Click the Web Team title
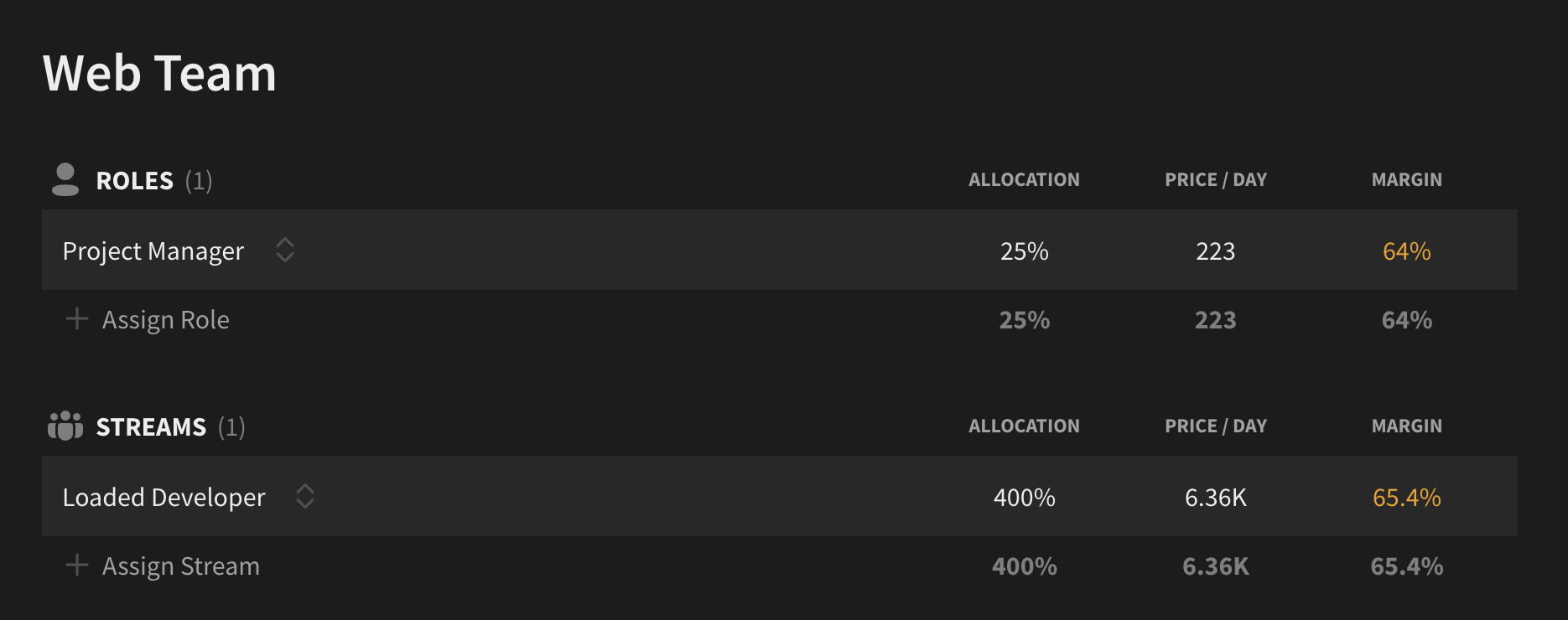The image size is (1568, 620). point(159,73)
